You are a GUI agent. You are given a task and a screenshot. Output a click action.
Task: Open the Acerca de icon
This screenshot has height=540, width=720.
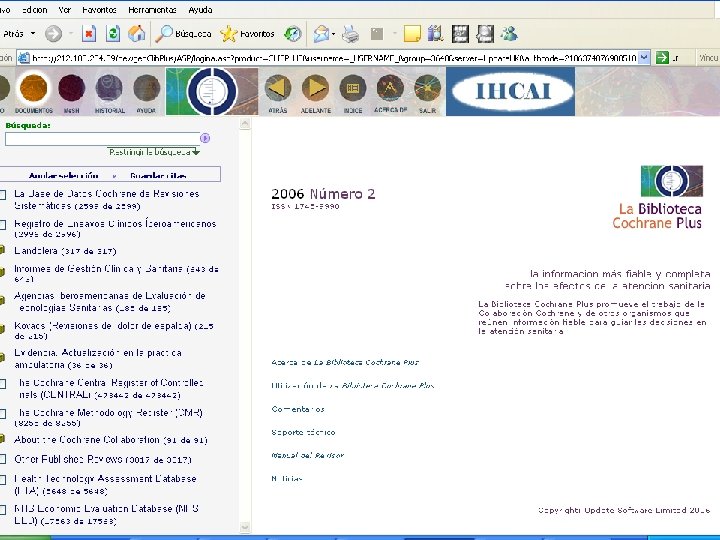(x=390, y=88)
